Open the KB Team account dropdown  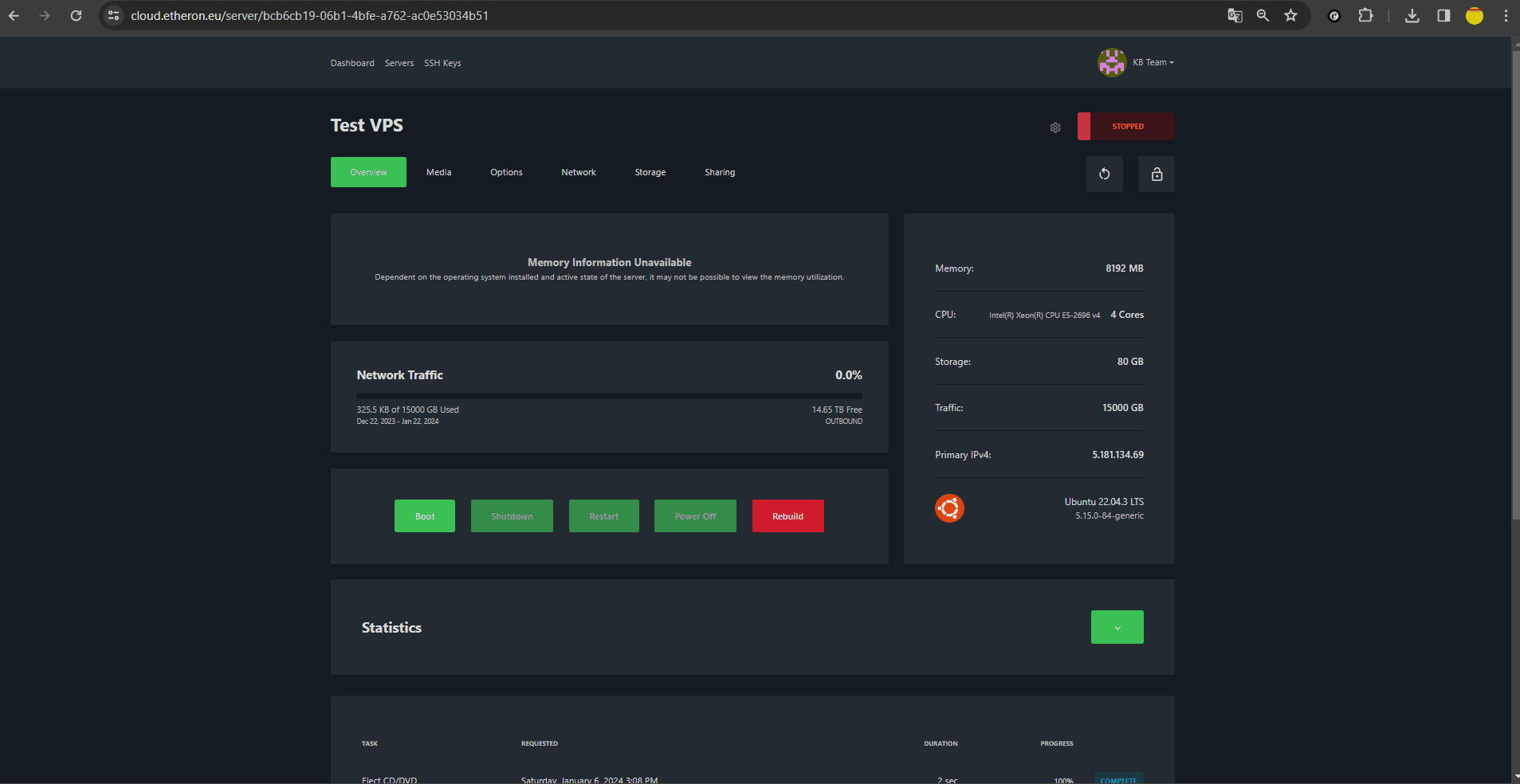(1153, 62)
